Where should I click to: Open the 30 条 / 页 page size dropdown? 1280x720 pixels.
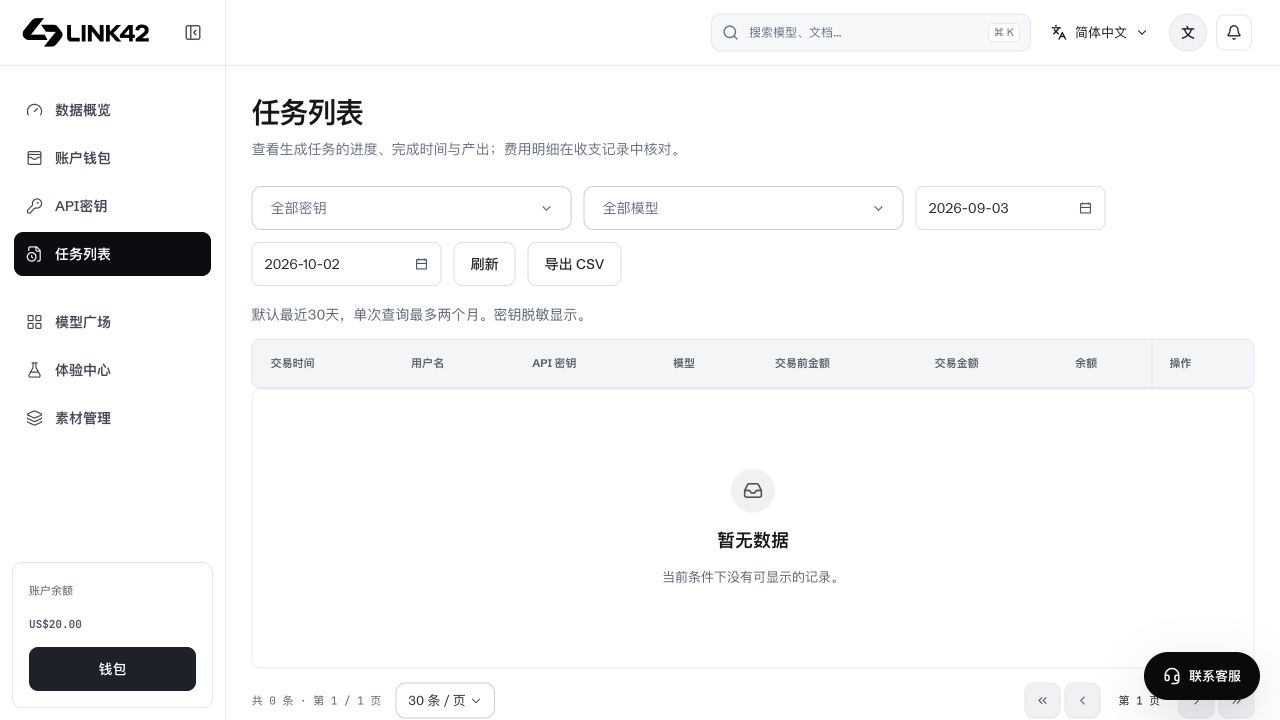point(445,700)
